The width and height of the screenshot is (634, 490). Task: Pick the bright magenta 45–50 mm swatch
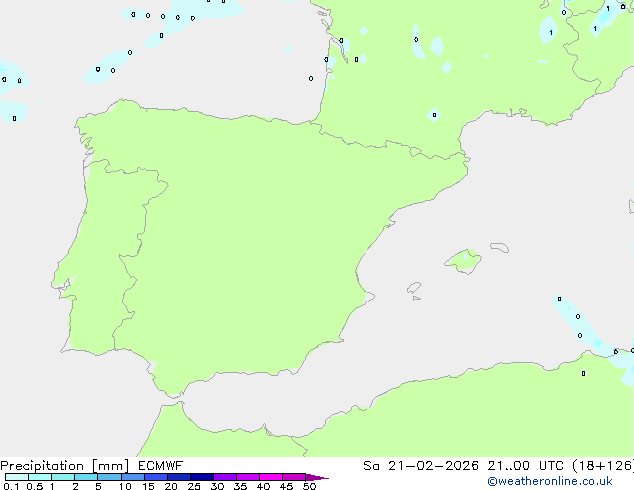pyautogui.click(x=294, y=478)
